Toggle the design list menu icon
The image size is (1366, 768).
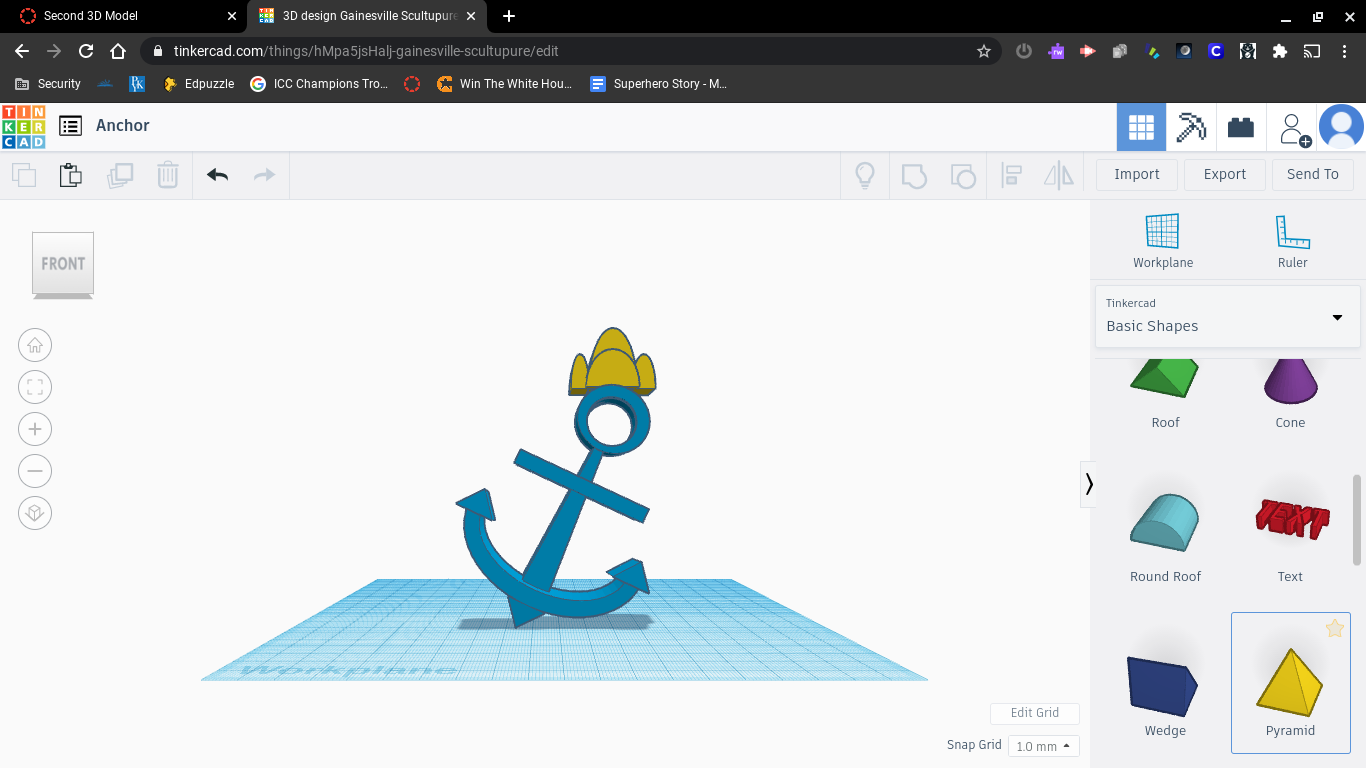tap(70, 126)
